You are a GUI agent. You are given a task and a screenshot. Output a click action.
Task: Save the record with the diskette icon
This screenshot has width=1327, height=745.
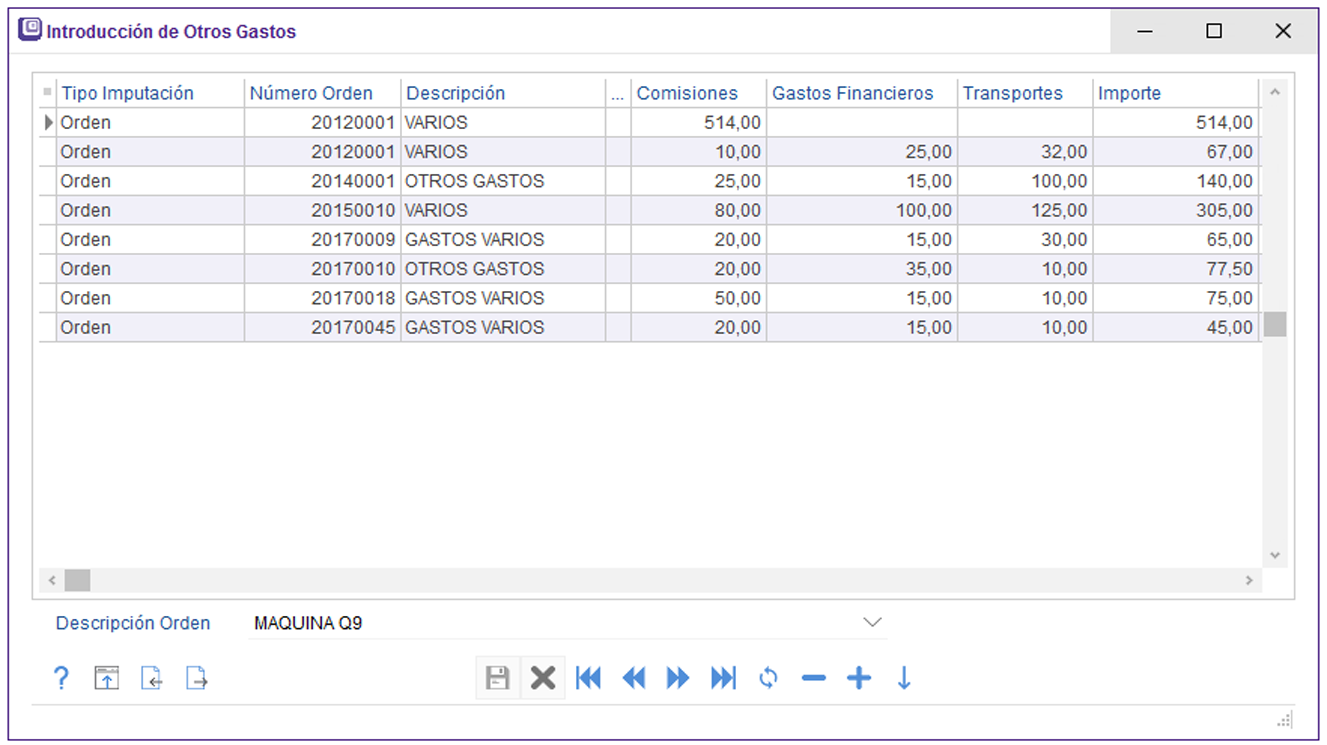497,678
